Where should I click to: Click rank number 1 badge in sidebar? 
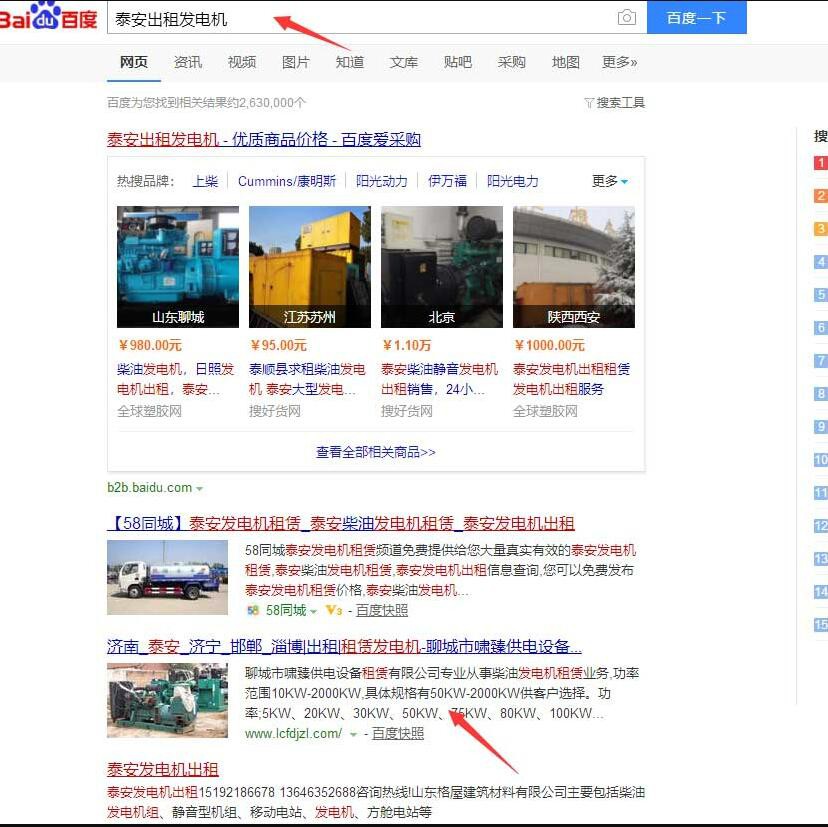pyautogui.click(x=821, y=163)
